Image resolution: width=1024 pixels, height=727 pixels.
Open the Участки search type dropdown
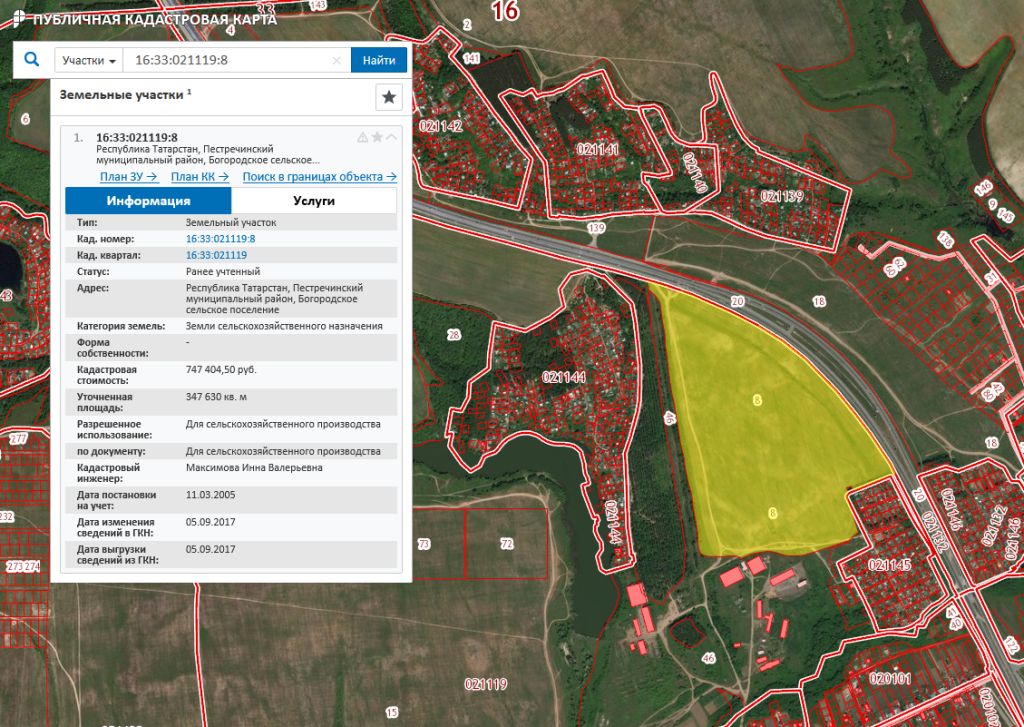tap(89, 60)
